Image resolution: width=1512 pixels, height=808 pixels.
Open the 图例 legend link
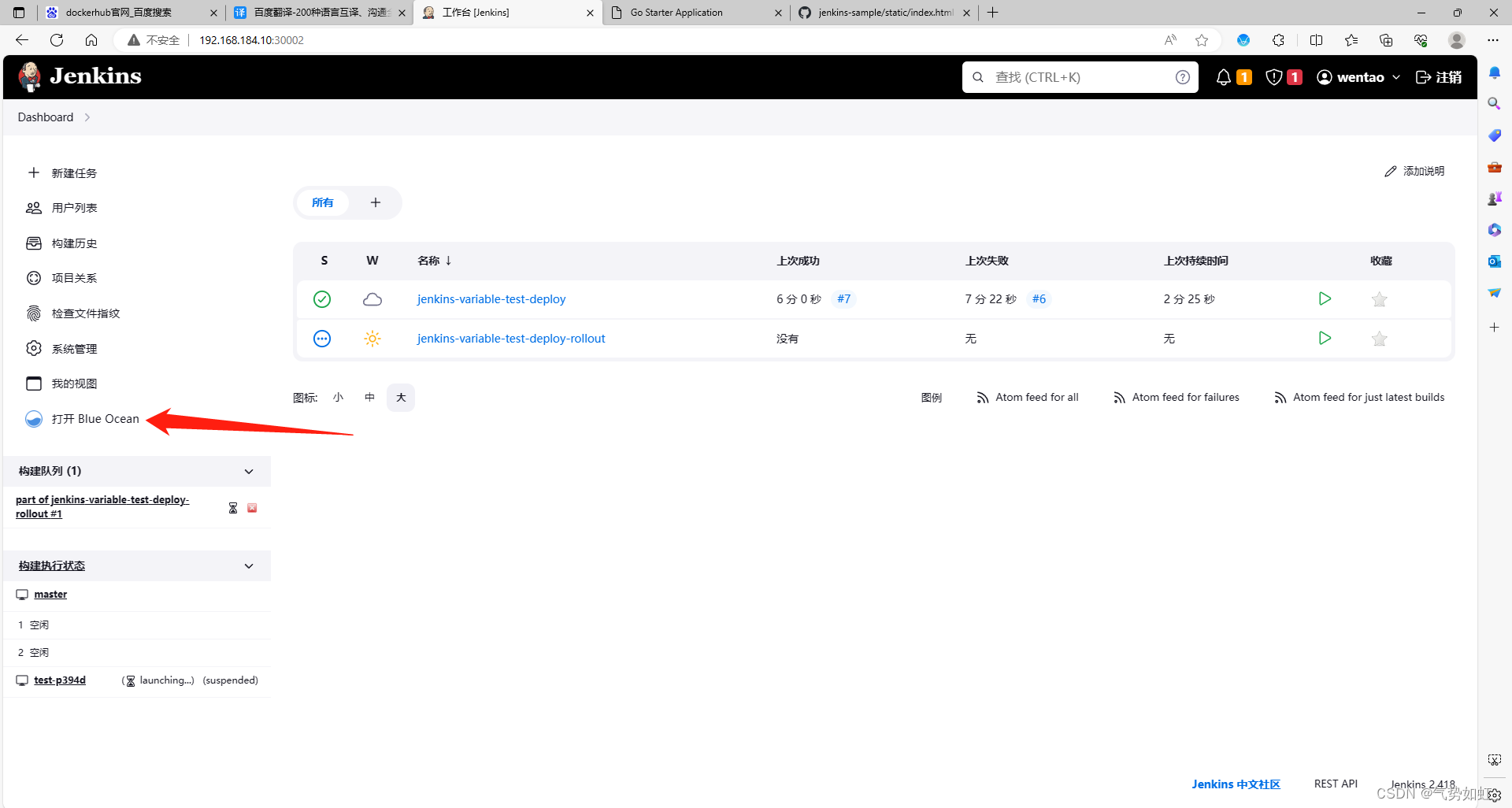coord(932,398)
